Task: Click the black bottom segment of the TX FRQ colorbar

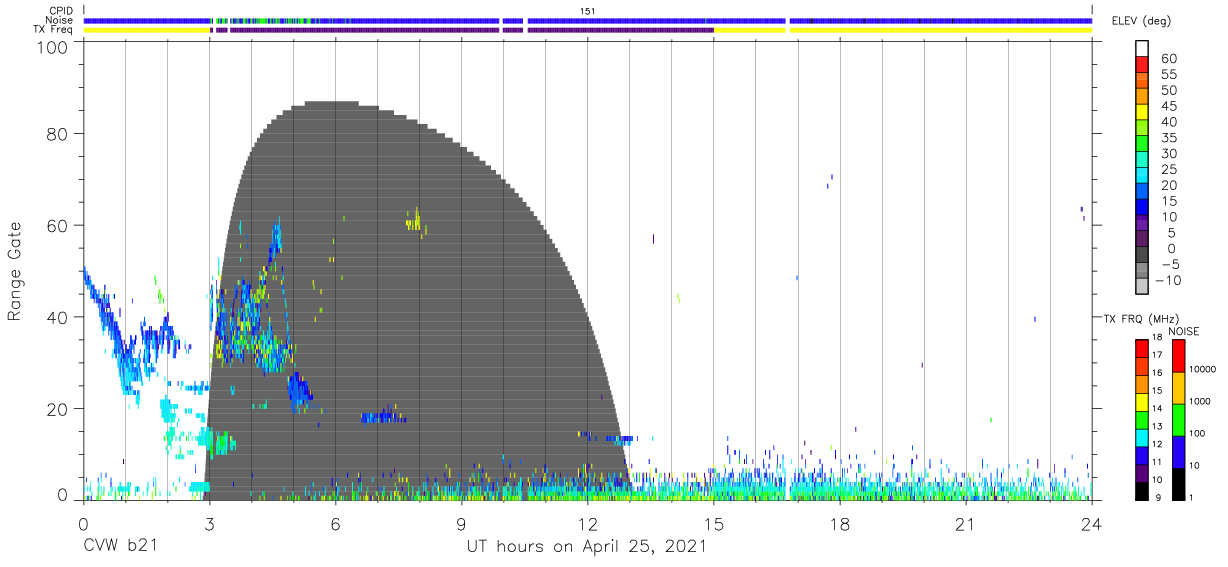Action: [1141, 490]
